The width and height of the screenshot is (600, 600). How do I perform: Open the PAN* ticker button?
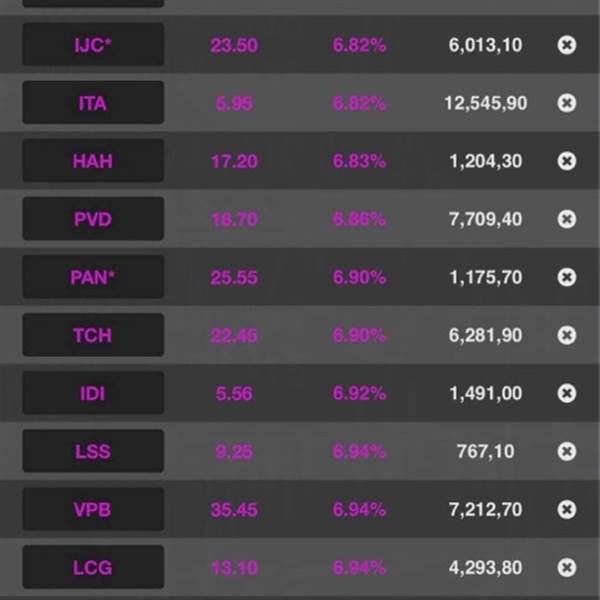tap(93, 277)
